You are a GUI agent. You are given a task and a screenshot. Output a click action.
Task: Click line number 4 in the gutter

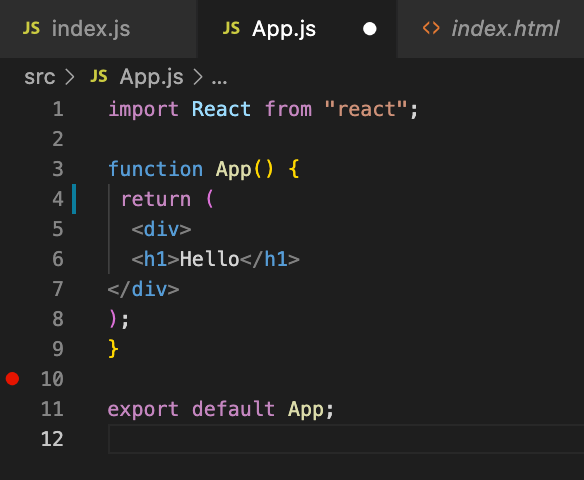click(58, 199)
